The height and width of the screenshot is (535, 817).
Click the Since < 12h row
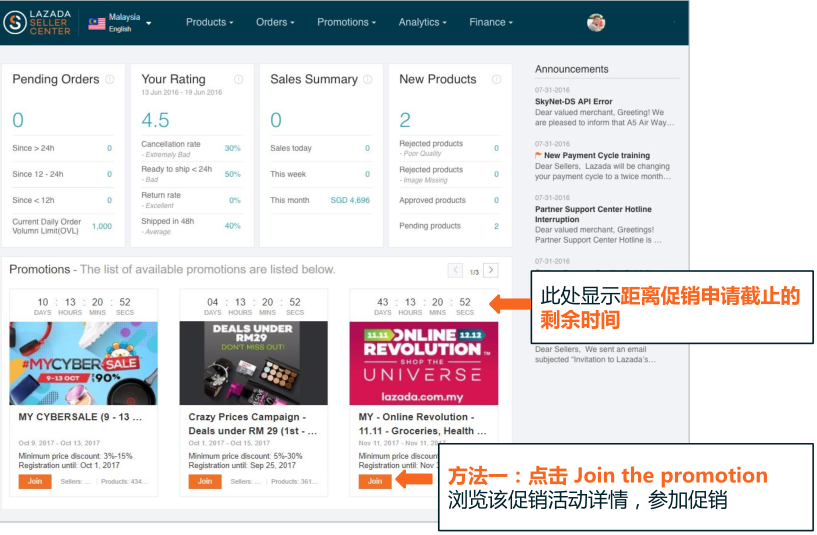[62, 200]
